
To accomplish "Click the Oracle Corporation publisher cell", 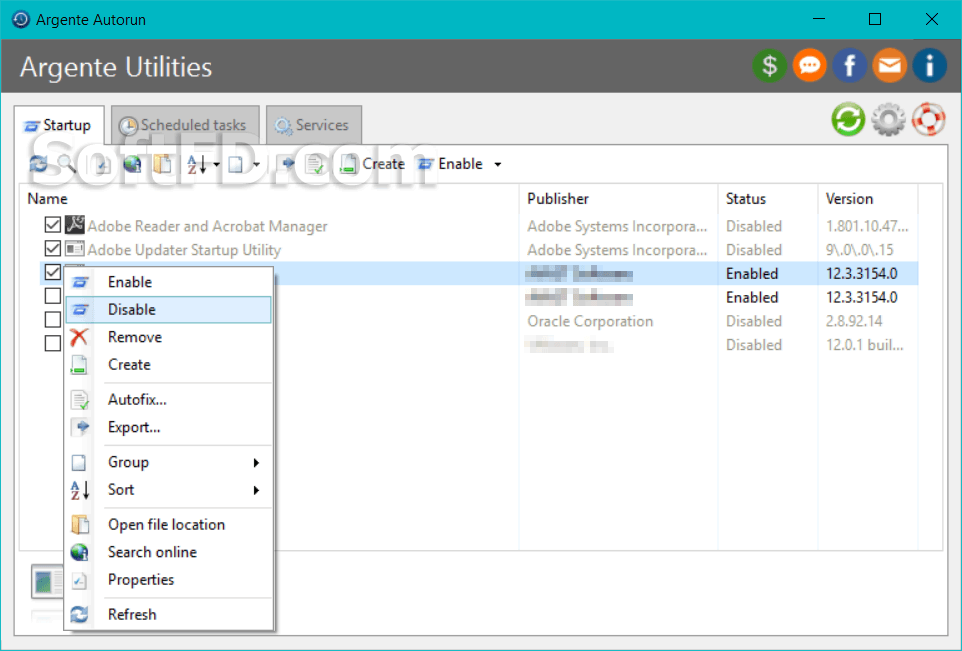I will (x=590, y=322).
